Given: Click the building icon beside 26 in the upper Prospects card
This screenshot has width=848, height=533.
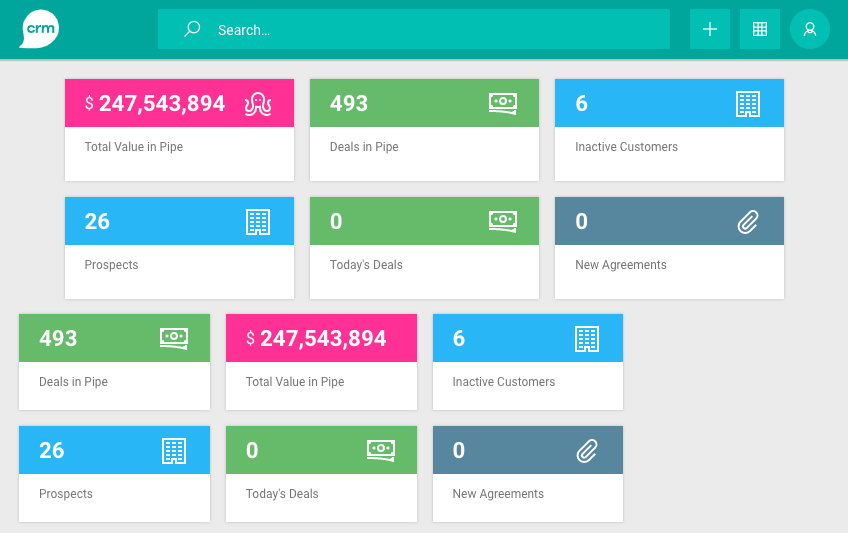Looking at the screenshot, I should (x=258, y=222).
